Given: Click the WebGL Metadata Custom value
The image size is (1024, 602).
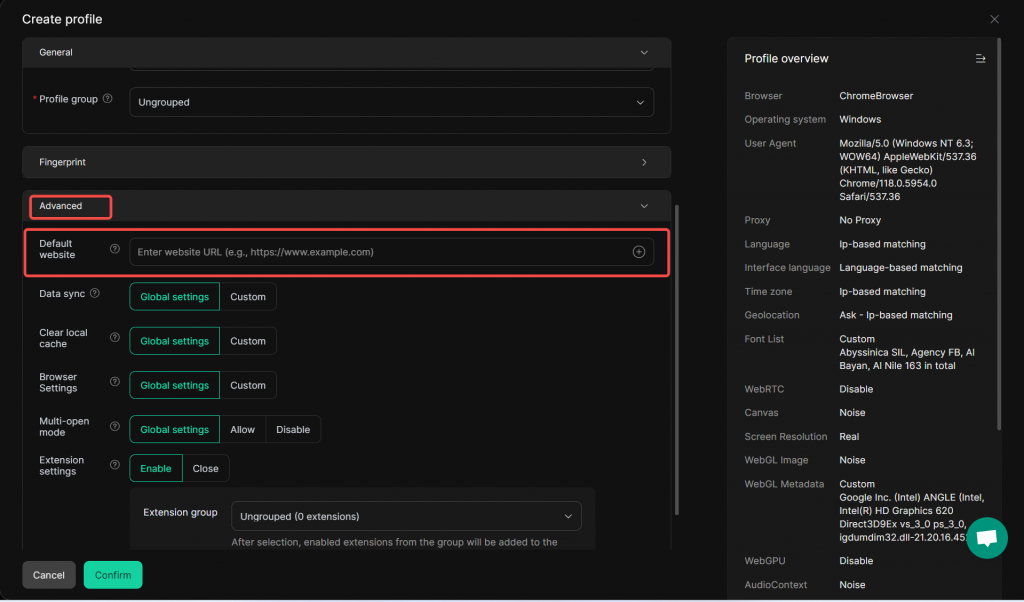Looking at the screenshot, I should point(857,484).
